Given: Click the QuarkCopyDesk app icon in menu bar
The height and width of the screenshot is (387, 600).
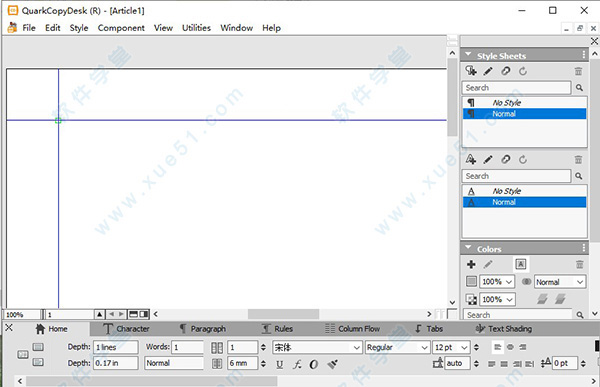Looking at the screenshot, I should coord(12,28).
